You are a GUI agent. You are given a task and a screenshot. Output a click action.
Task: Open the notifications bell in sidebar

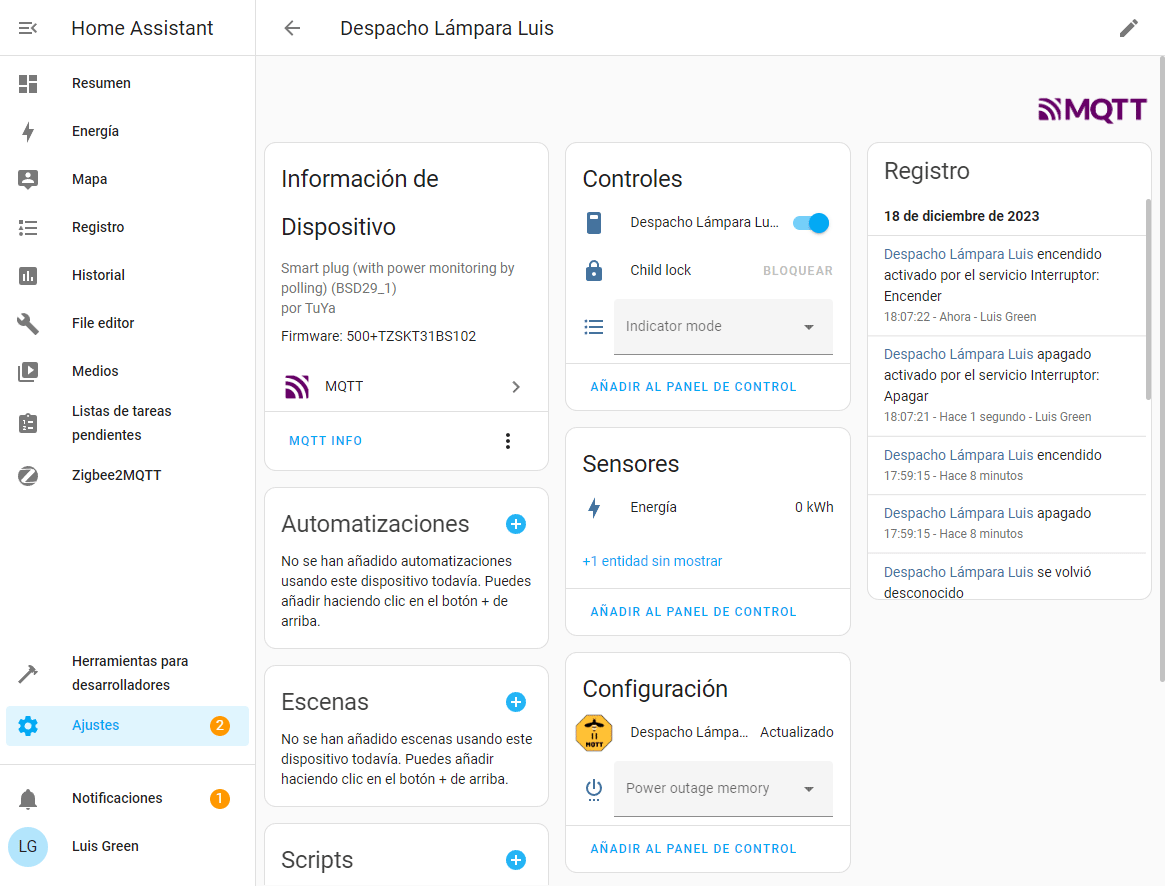[28, 798]
